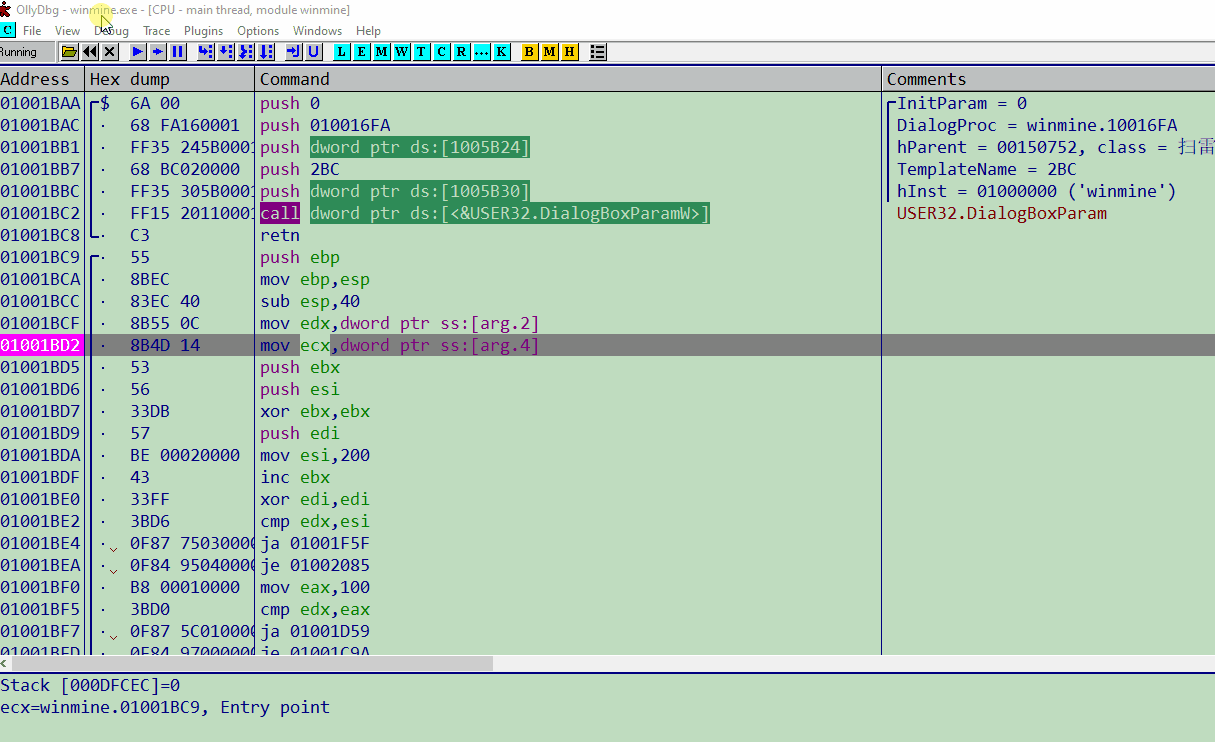Open the Plugins menu
This screenshot has height=742, width=1215.
tap(204, 31)
